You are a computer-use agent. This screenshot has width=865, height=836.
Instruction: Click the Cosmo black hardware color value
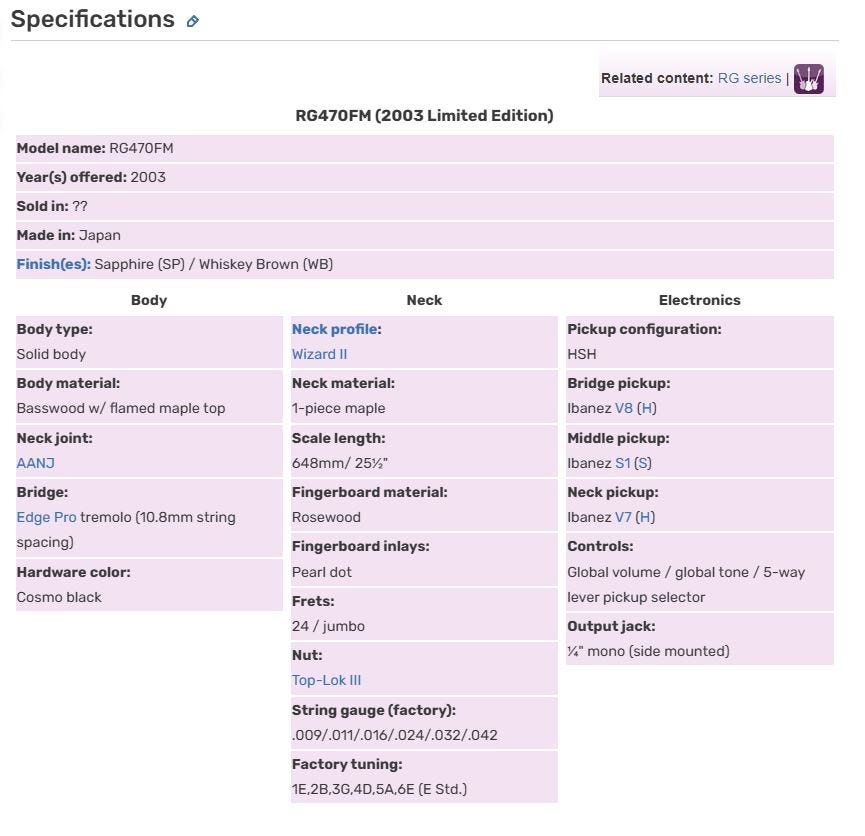click(x=59, y=597)
